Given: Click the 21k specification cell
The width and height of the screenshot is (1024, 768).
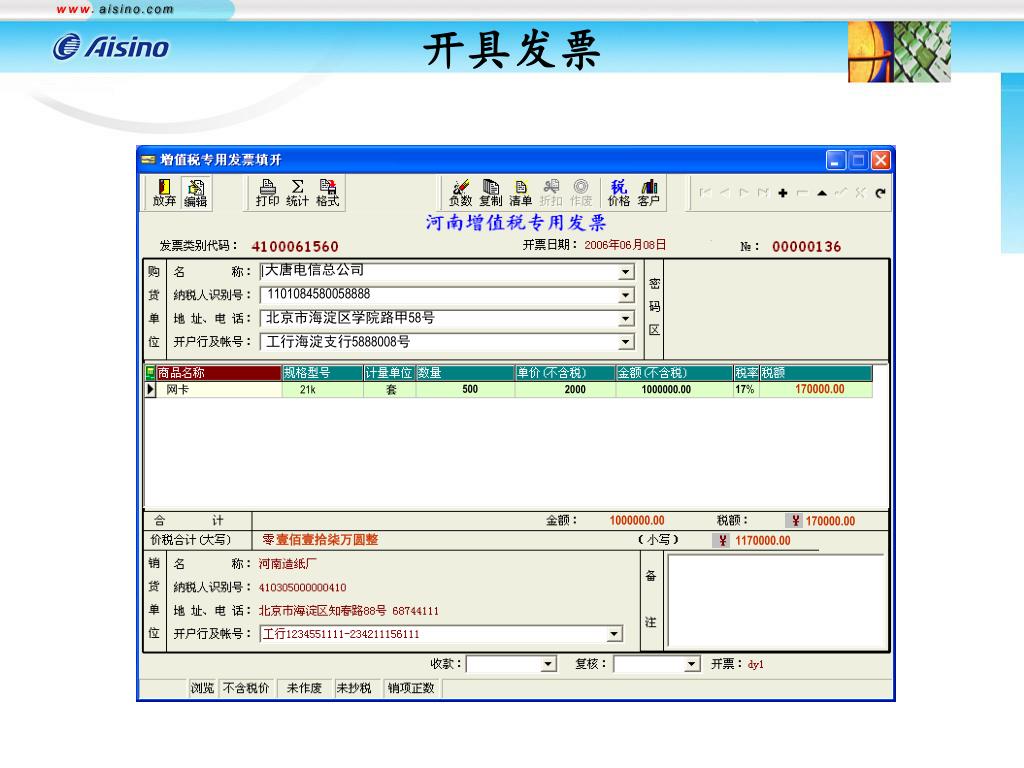Looking at the screenshot, I should point(323,389).
